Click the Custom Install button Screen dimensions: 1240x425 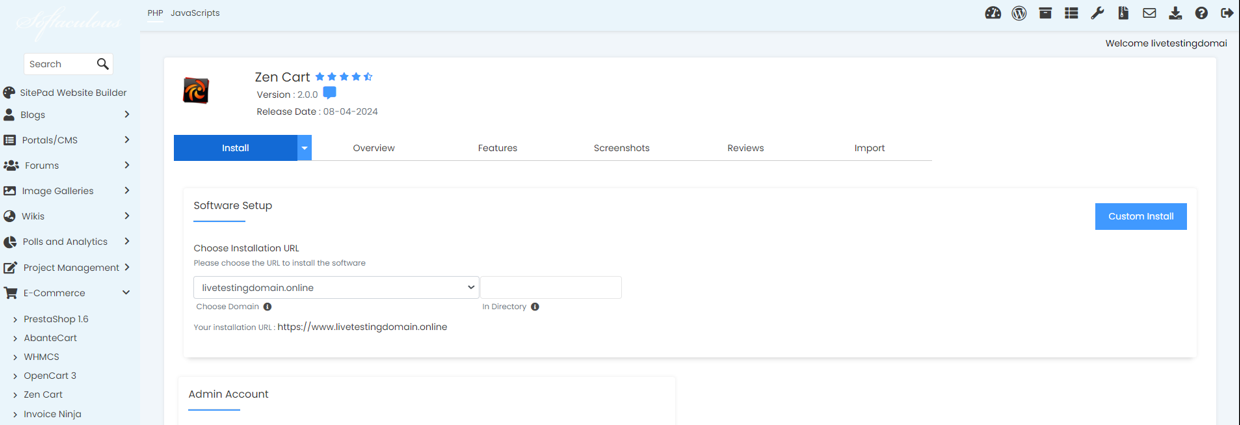point(1141,216)
